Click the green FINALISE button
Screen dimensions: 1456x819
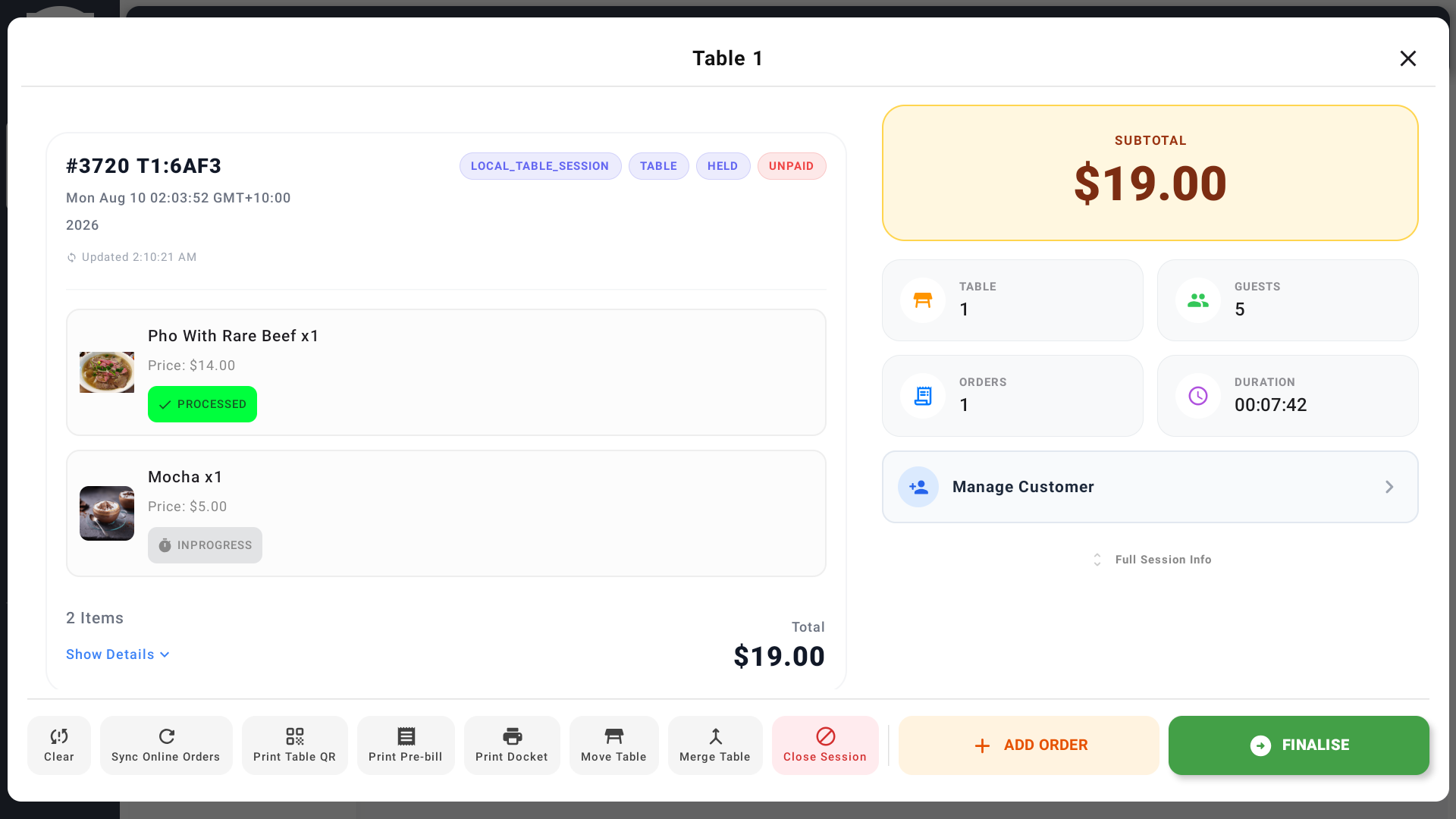point(1299,745)
